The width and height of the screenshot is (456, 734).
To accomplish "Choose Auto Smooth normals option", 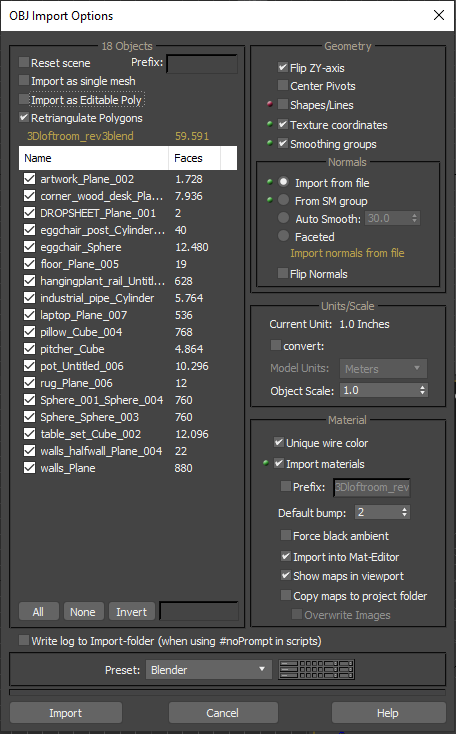I will 283,218.
